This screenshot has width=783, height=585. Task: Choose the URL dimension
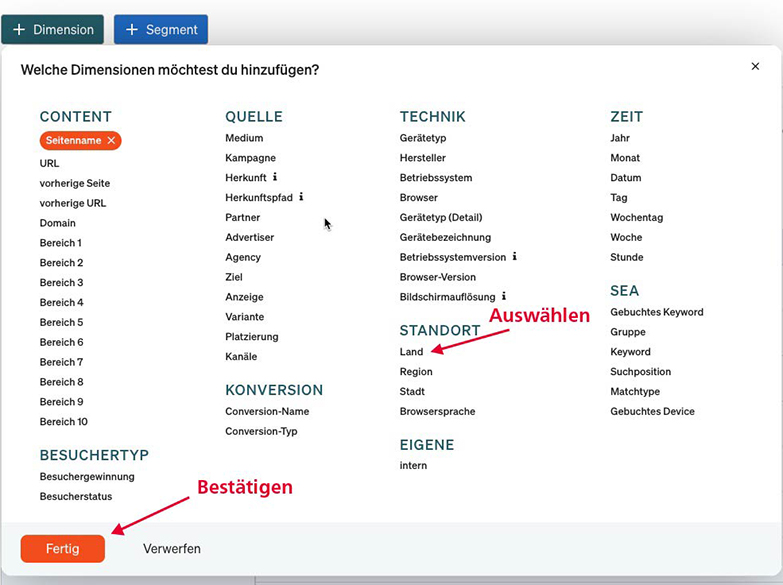coord(49,163)
